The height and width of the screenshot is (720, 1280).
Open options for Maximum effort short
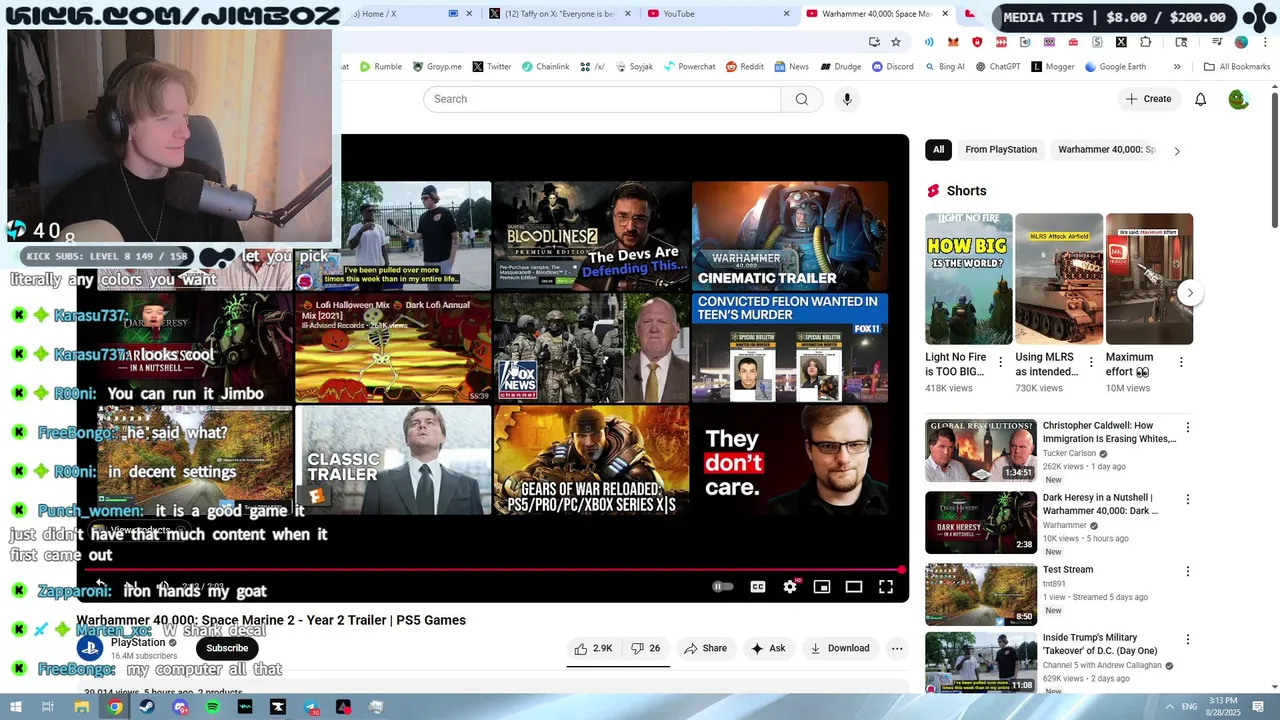tap(1181, 362)
